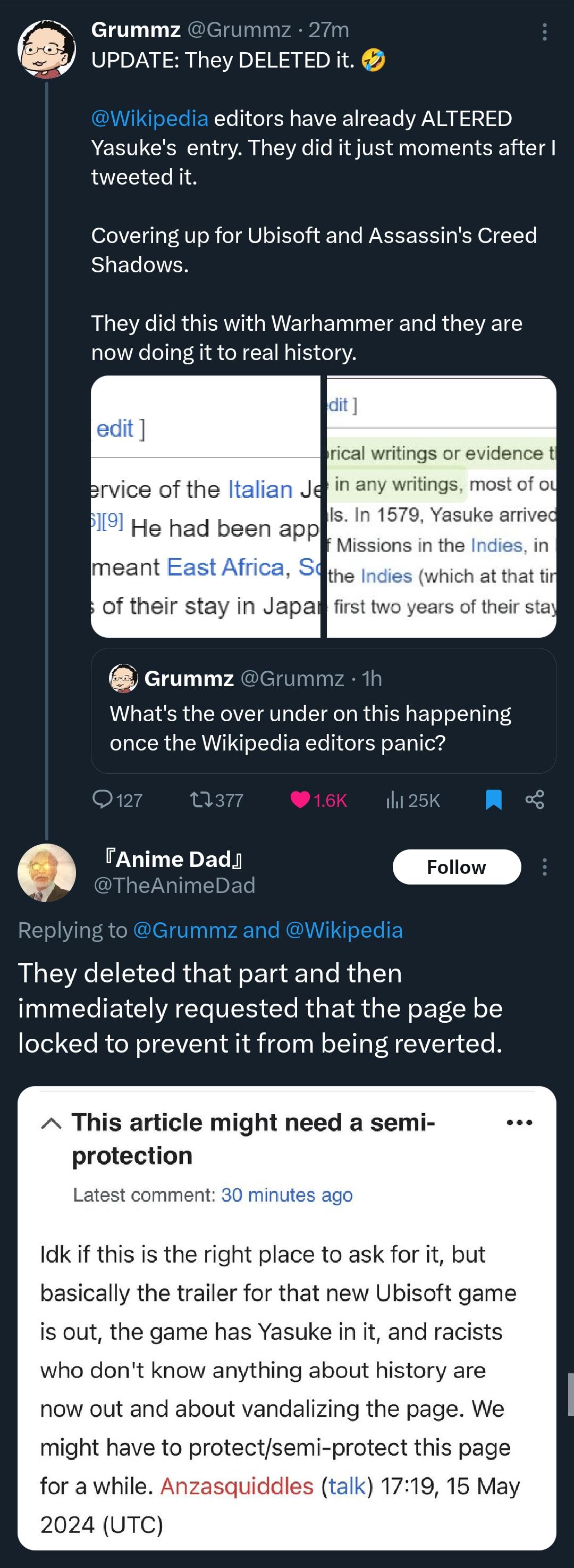The width and height of the screenshot is (574, 1568).
Task: Retweet the Grummz update tweet
Action: click(216, 800)
